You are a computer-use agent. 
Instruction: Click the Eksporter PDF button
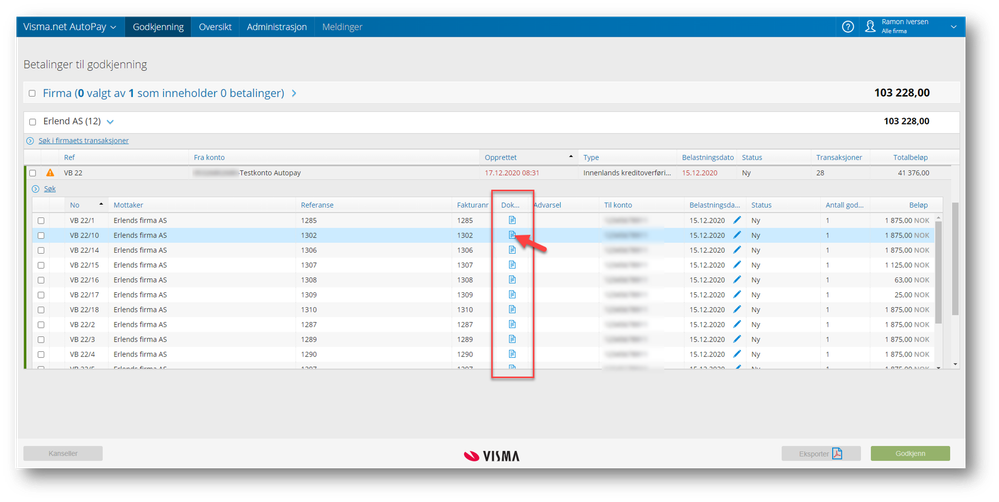pyautogui.click(x=821, y=454)
